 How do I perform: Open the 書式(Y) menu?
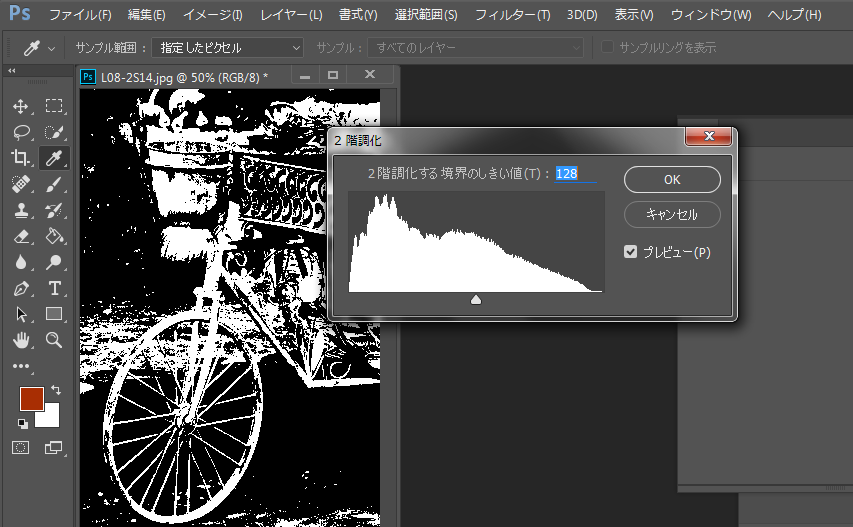click(358, 15)
